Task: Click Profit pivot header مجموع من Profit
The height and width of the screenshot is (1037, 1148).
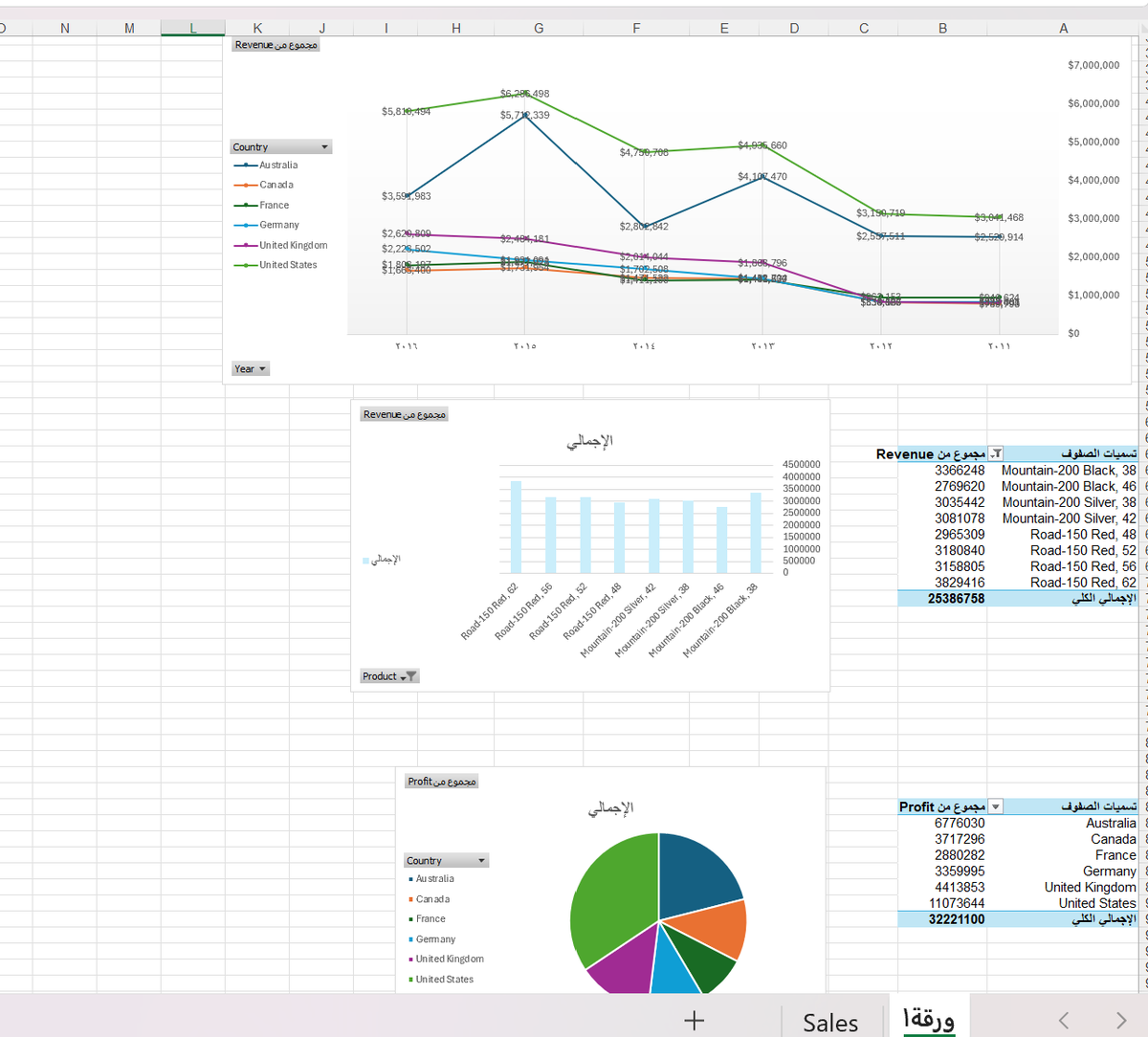Action: 941,806
